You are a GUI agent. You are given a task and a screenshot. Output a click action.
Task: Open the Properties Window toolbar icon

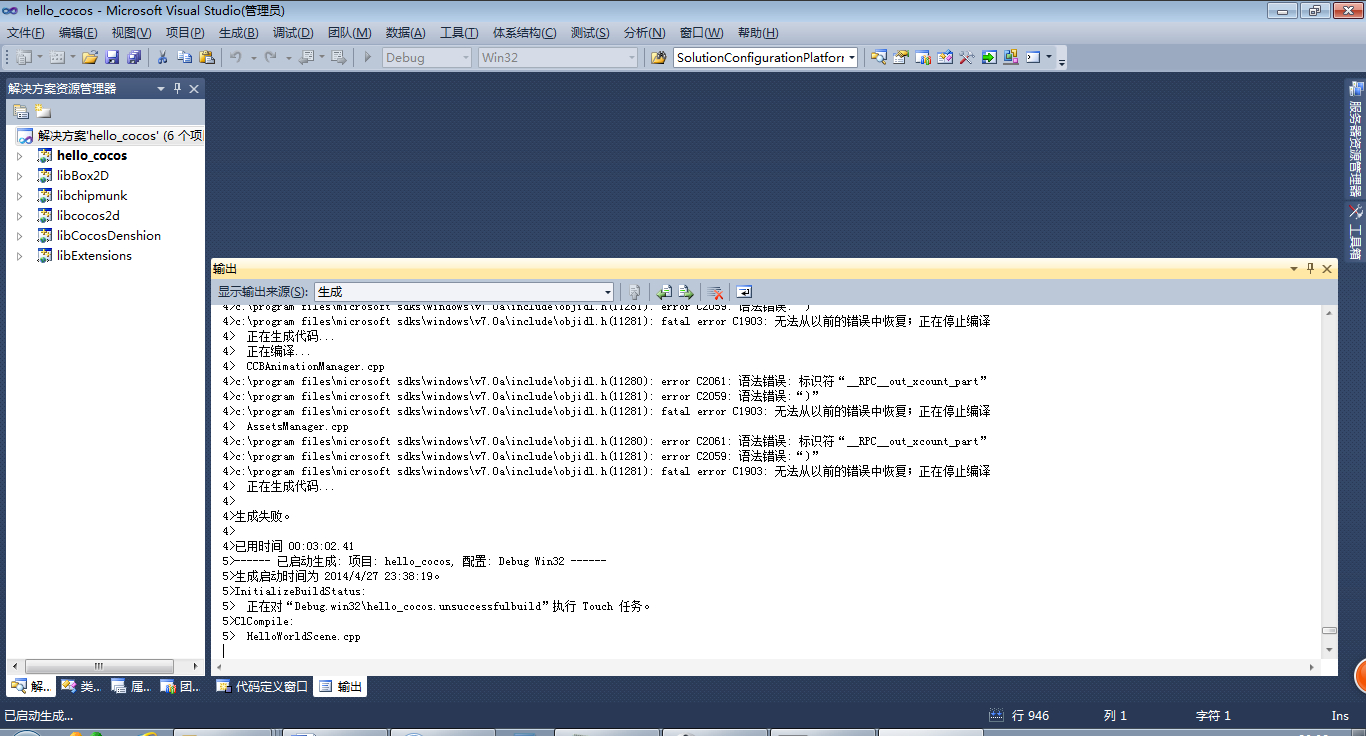tap(901, 57)
